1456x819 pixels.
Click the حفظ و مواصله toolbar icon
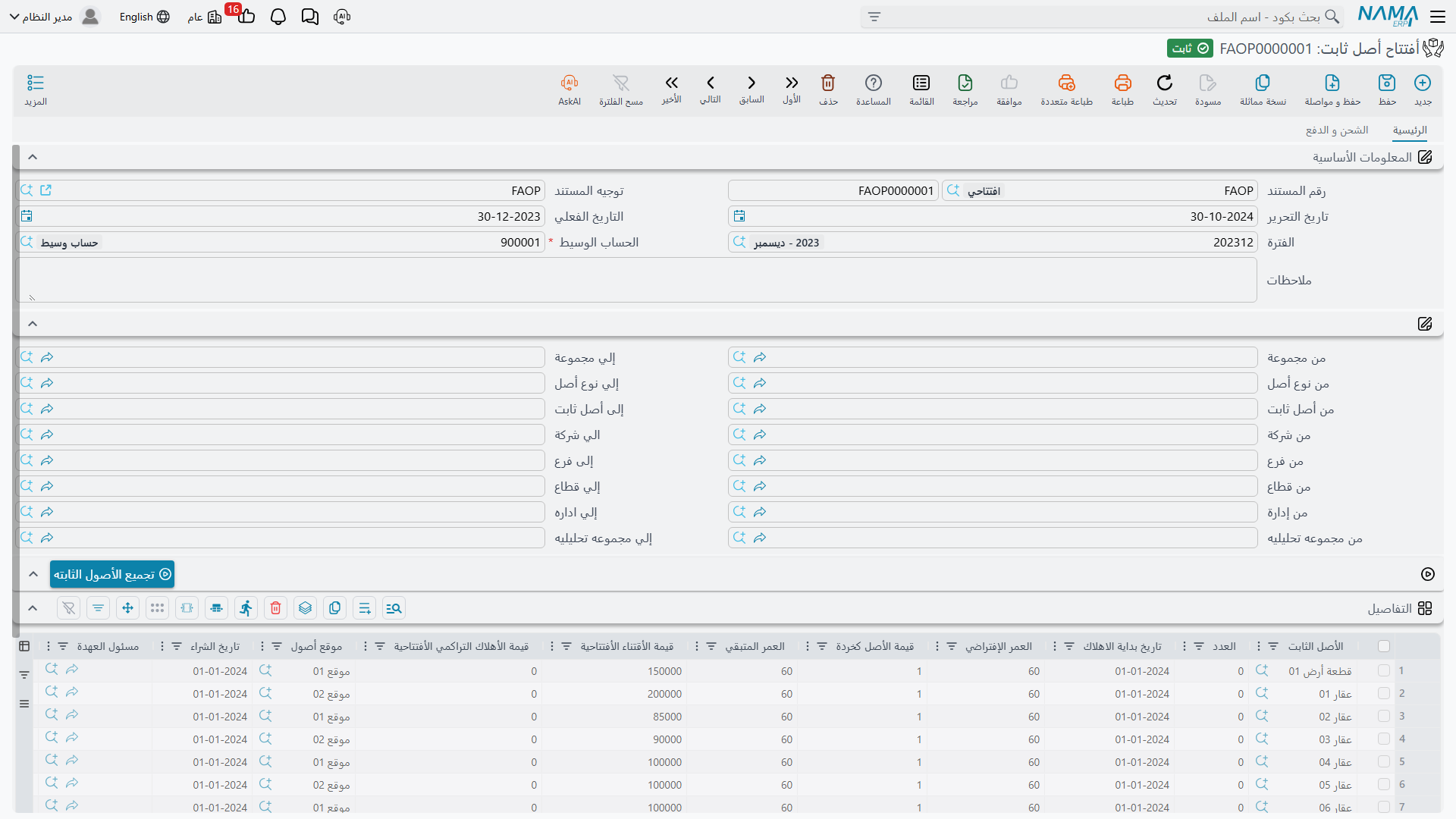click(1332, 83)
